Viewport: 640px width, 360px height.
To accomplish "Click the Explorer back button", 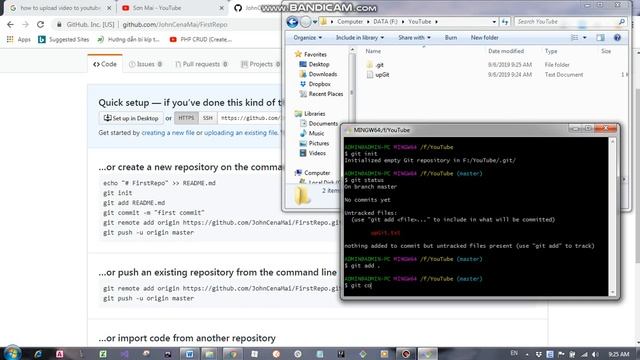I will (292, 22).
